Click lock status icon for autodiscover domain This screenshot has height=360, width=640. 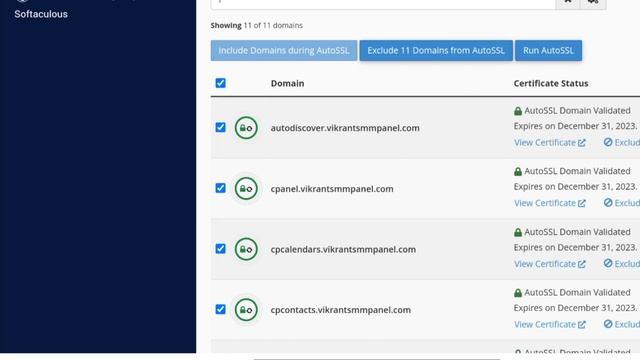point(246,128)
